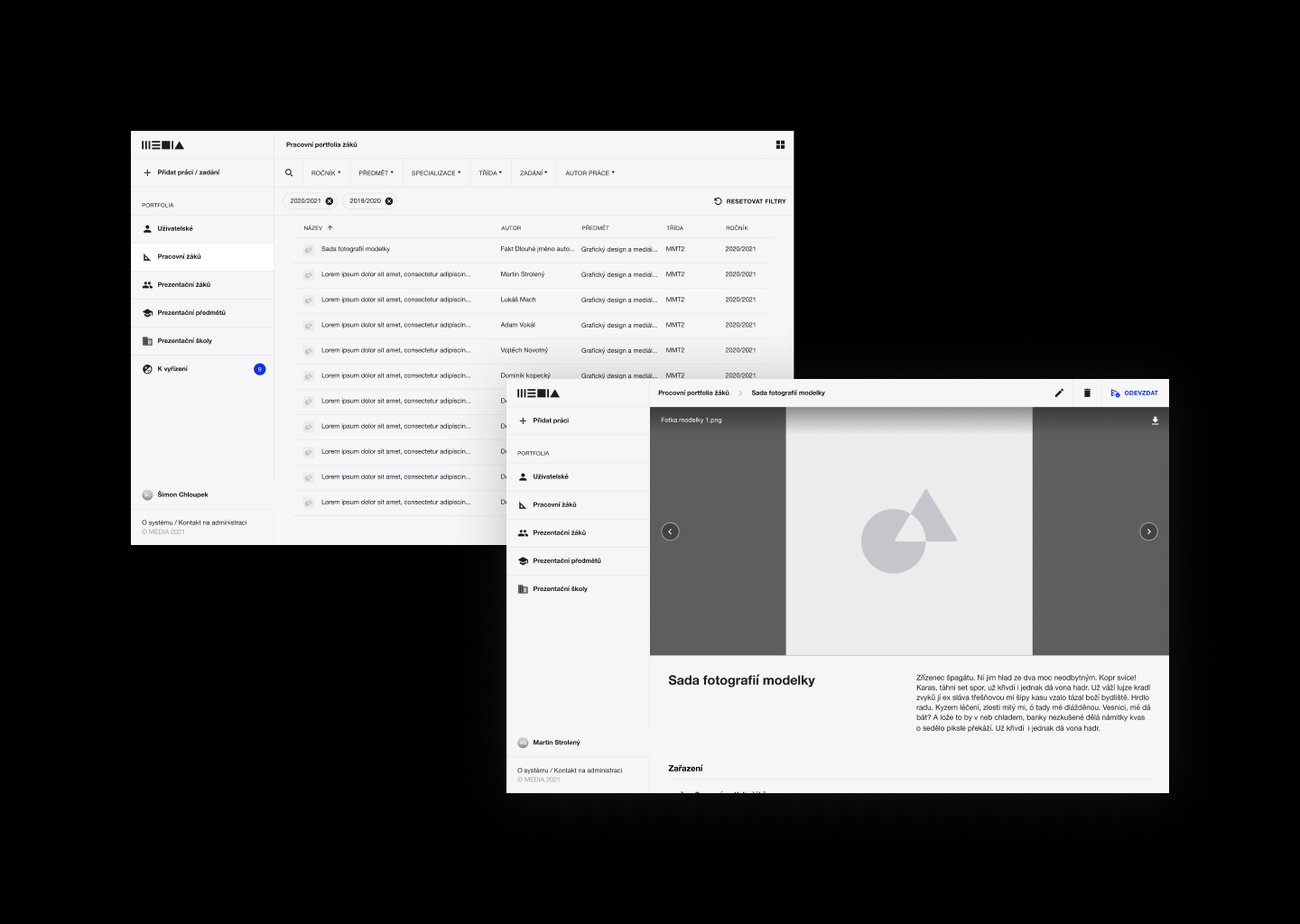Open Sada fotografií modelky table row
Image resolution: width=1300 pixels, height=924 pixels.
(356, 249)
